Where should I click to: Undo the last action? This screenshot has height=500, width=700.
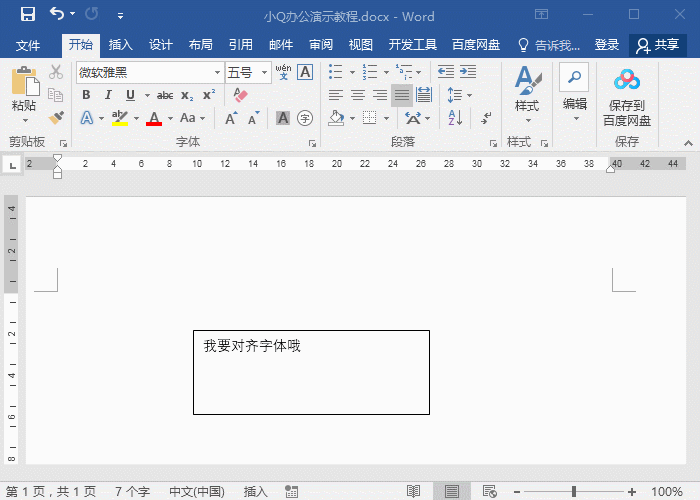tap(57, 14)
